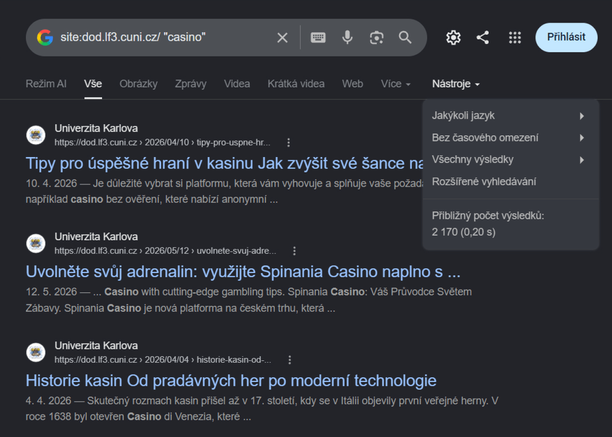Click Univerzita Karlova site name above the Tipy result
The width and height of the screenshot is (612, 437).
tap(96, 128)
